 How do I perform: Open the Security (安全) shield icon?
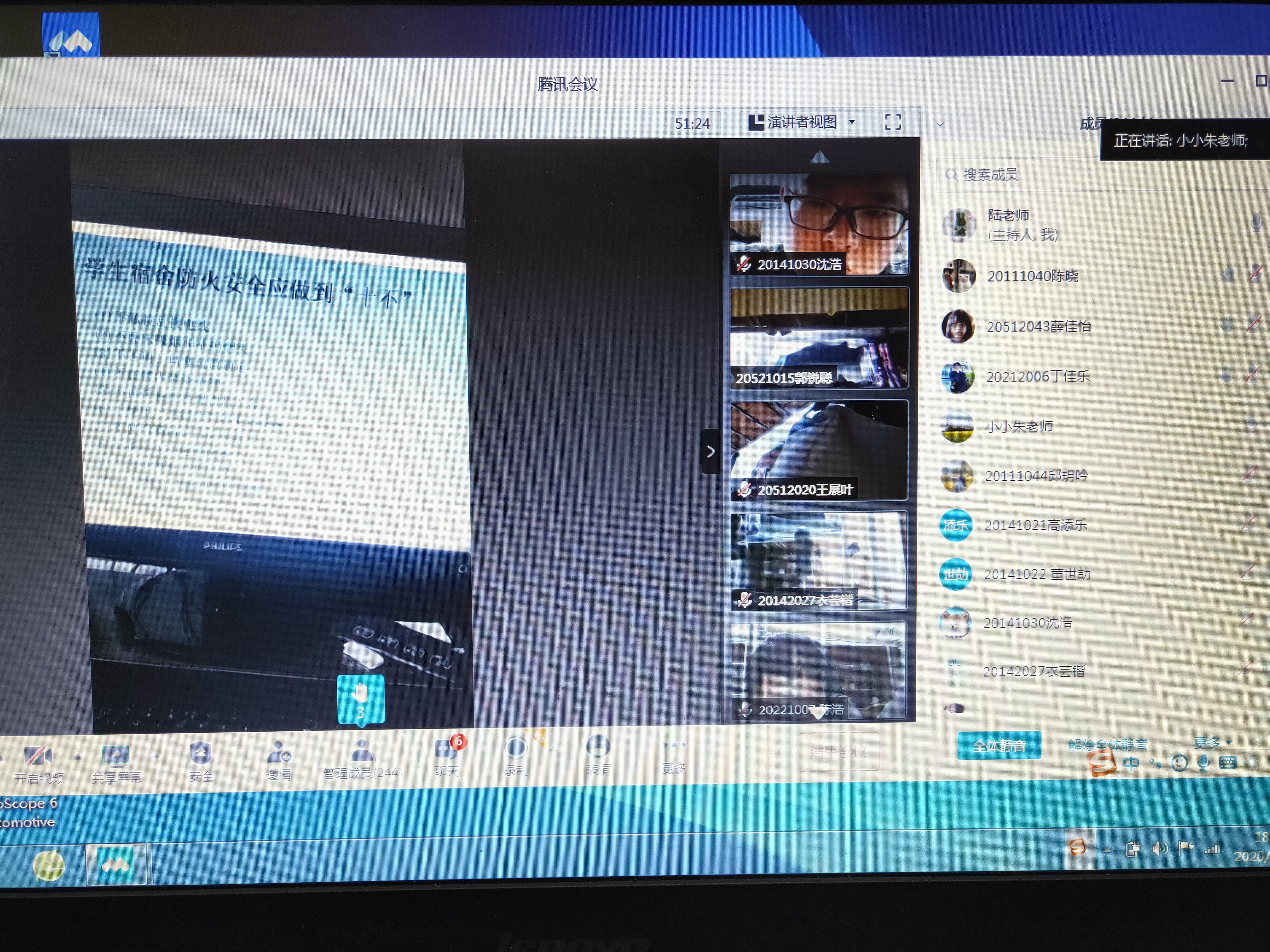point(200,753)
